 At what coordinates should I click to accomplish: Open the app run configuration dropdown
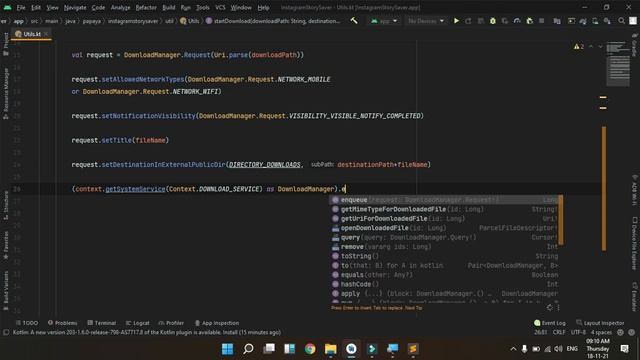[x=384, y=20]
